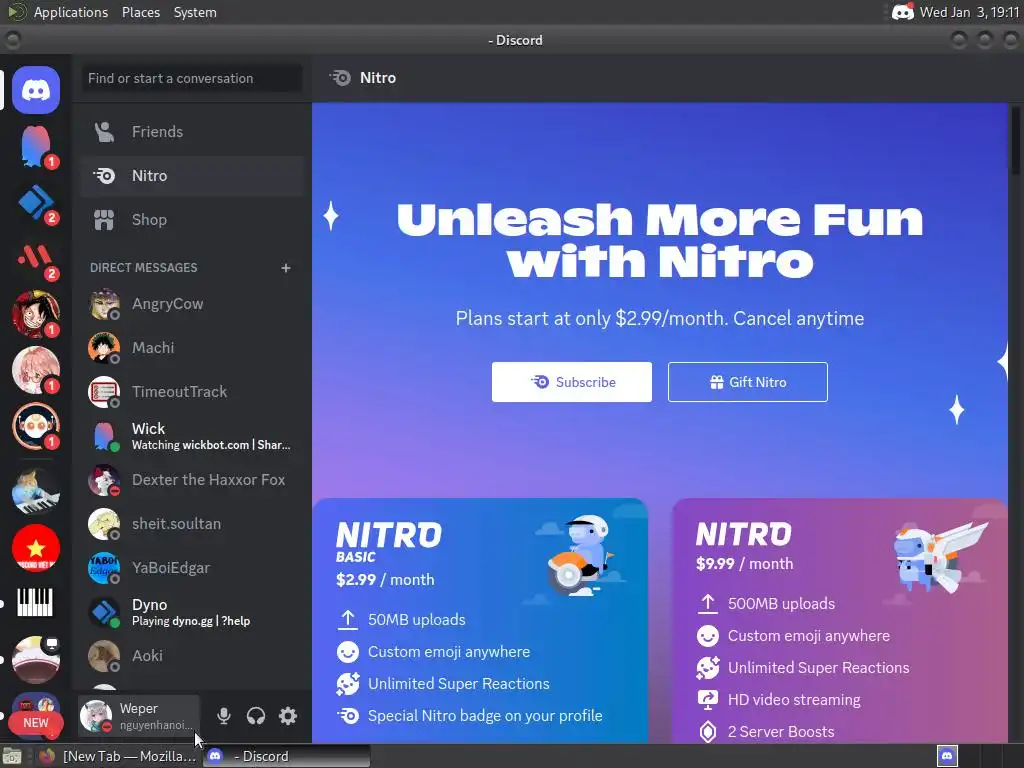Image resolution: width=1024 pixels, height=768 pixels.
Task: Click the 2 Server Boosts icon
Action: (708, 732)
